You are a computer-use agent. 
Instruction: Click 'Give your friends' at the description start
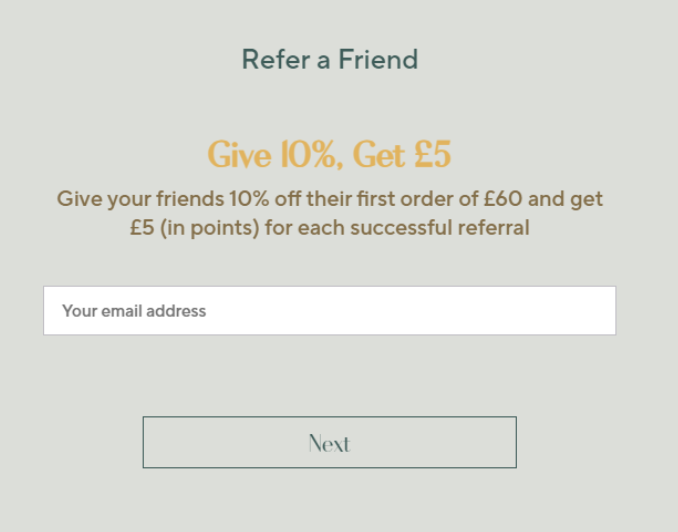pyautogui.click(x=140, y=199)
